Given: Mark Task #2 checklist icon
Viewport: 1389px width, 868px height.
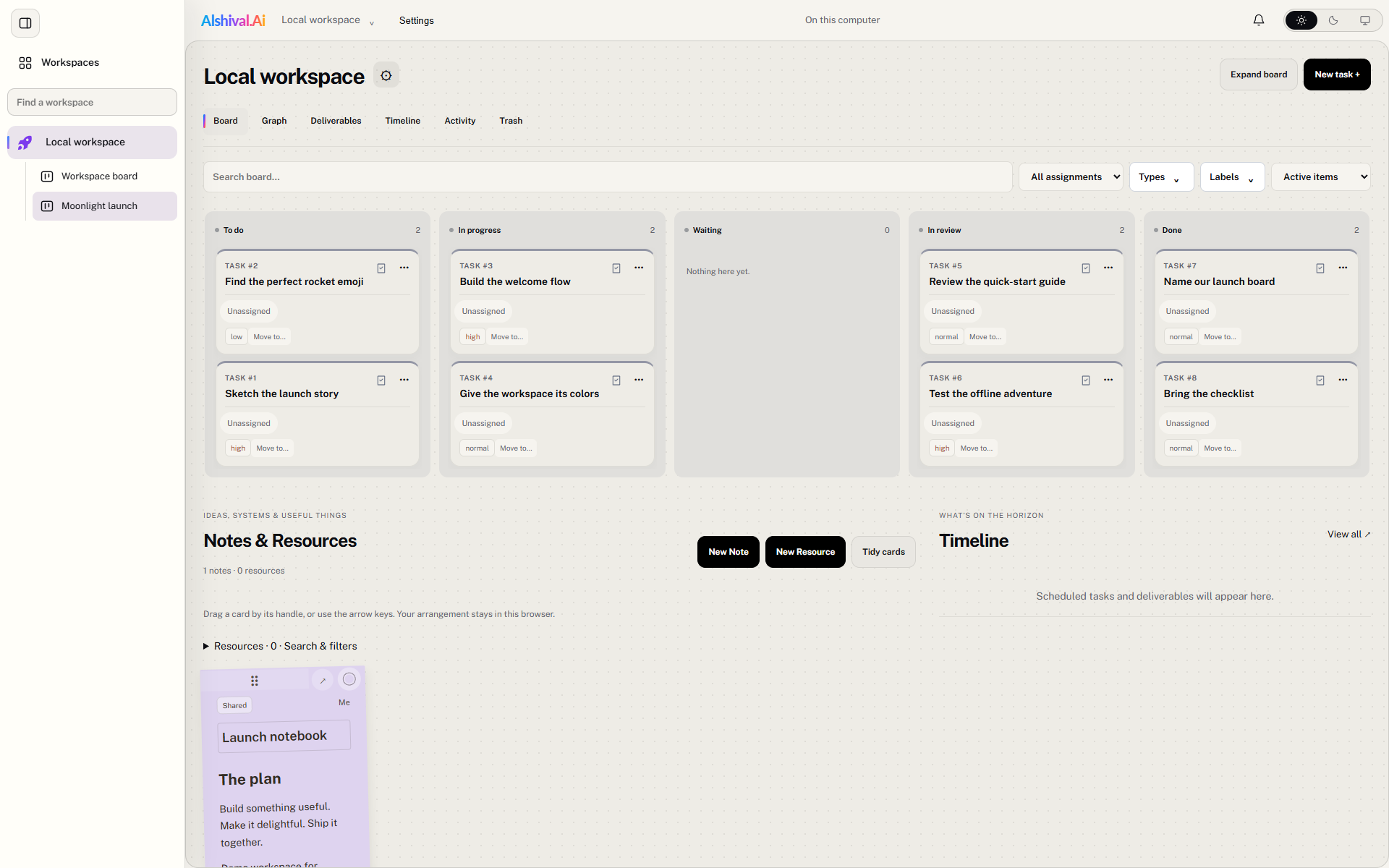Looking at the screenshot, I should coord(381,268).
